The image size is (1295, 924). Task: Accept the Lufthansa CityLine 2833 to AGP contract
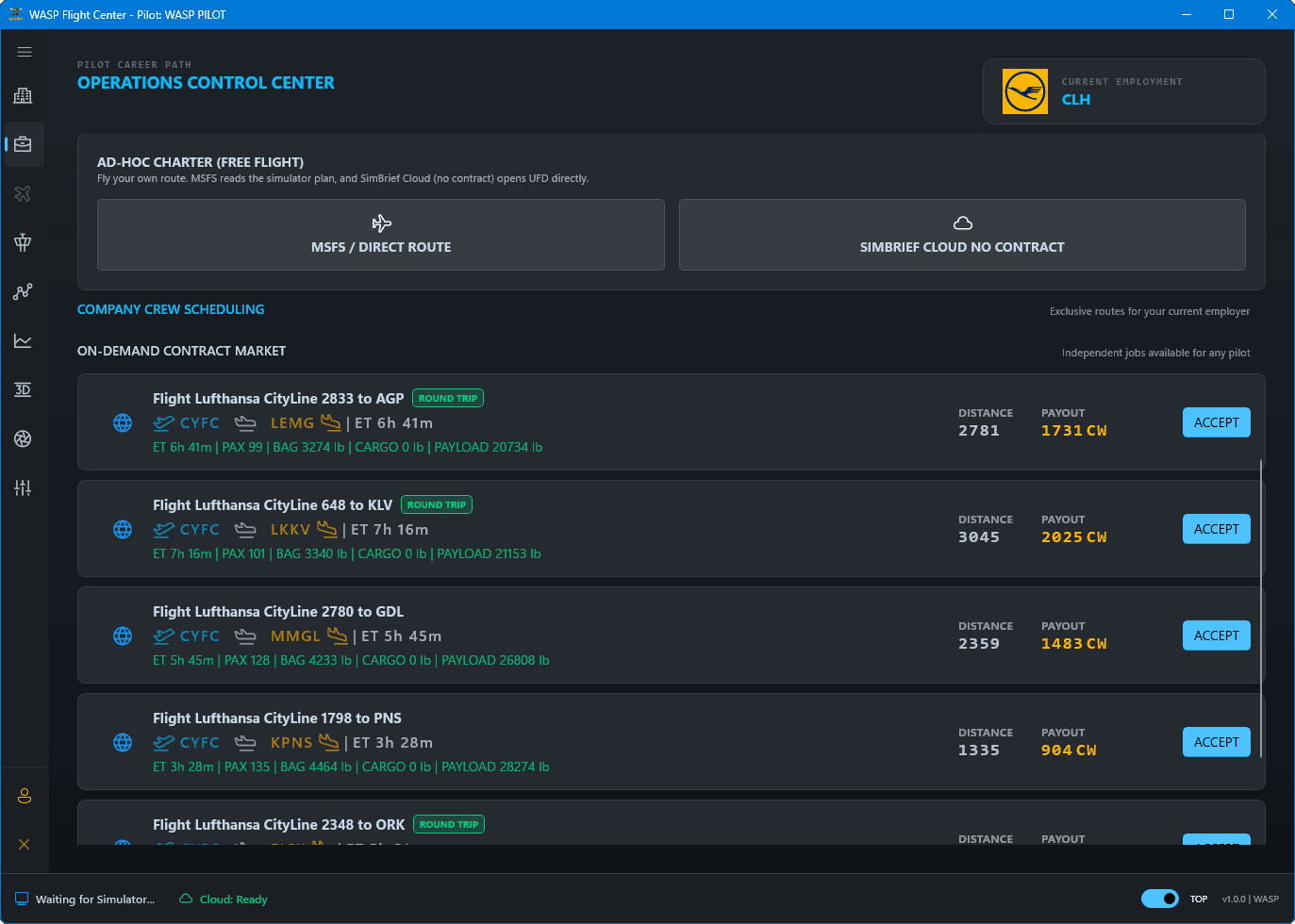(1217, 422)
